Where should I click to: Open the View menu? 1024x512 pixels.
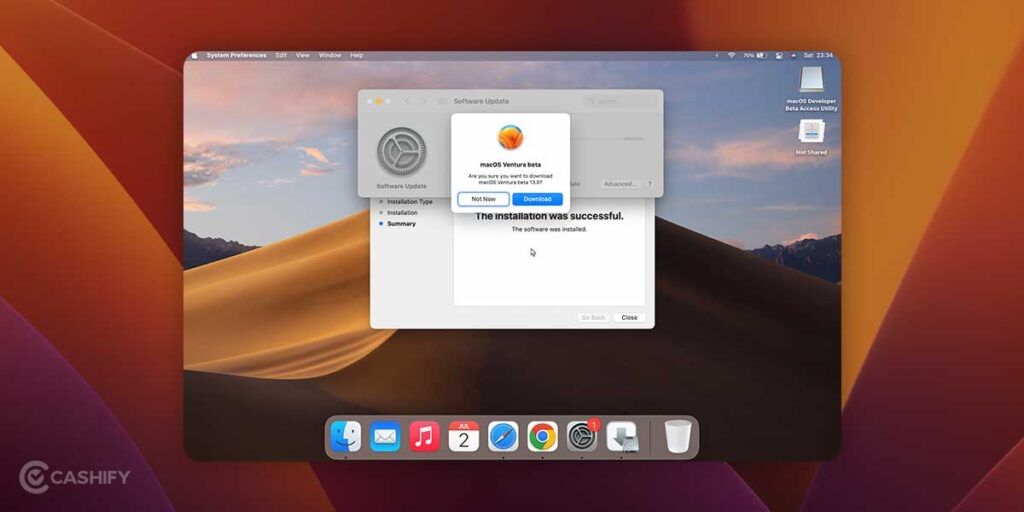[x=303, y=56]
